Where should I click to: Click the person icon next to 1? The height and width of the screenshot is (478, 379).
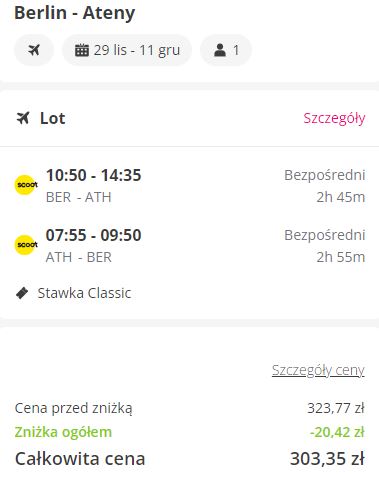tap(220, 50)
